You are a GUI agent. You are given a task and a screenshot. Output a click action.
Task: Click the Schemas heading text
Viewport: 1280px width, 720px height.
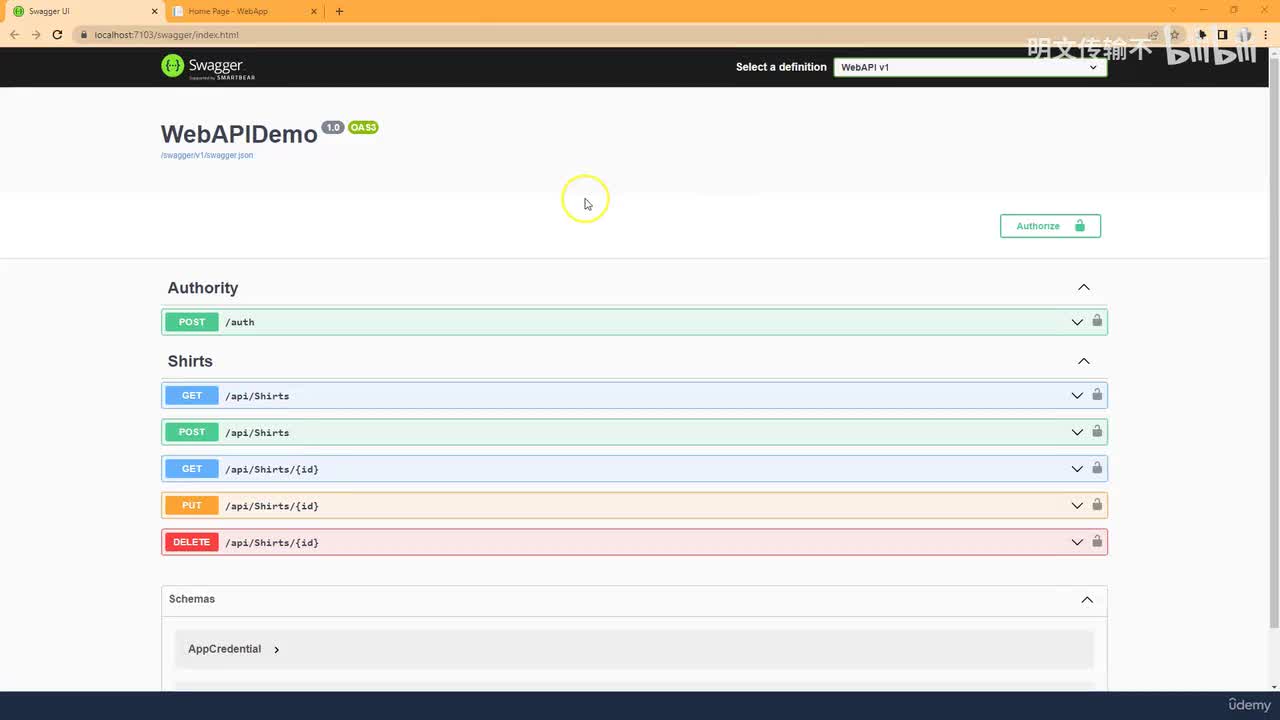[192, 599]
